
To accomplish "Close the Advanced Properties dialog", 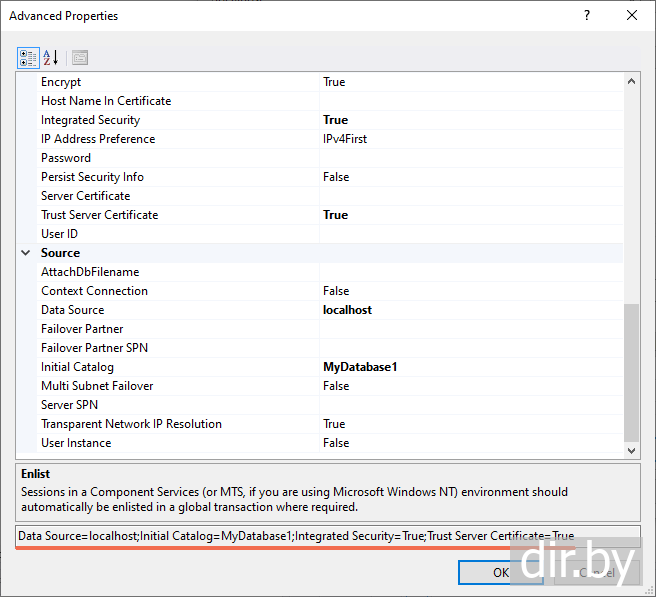I will click(x=631, y=16).
